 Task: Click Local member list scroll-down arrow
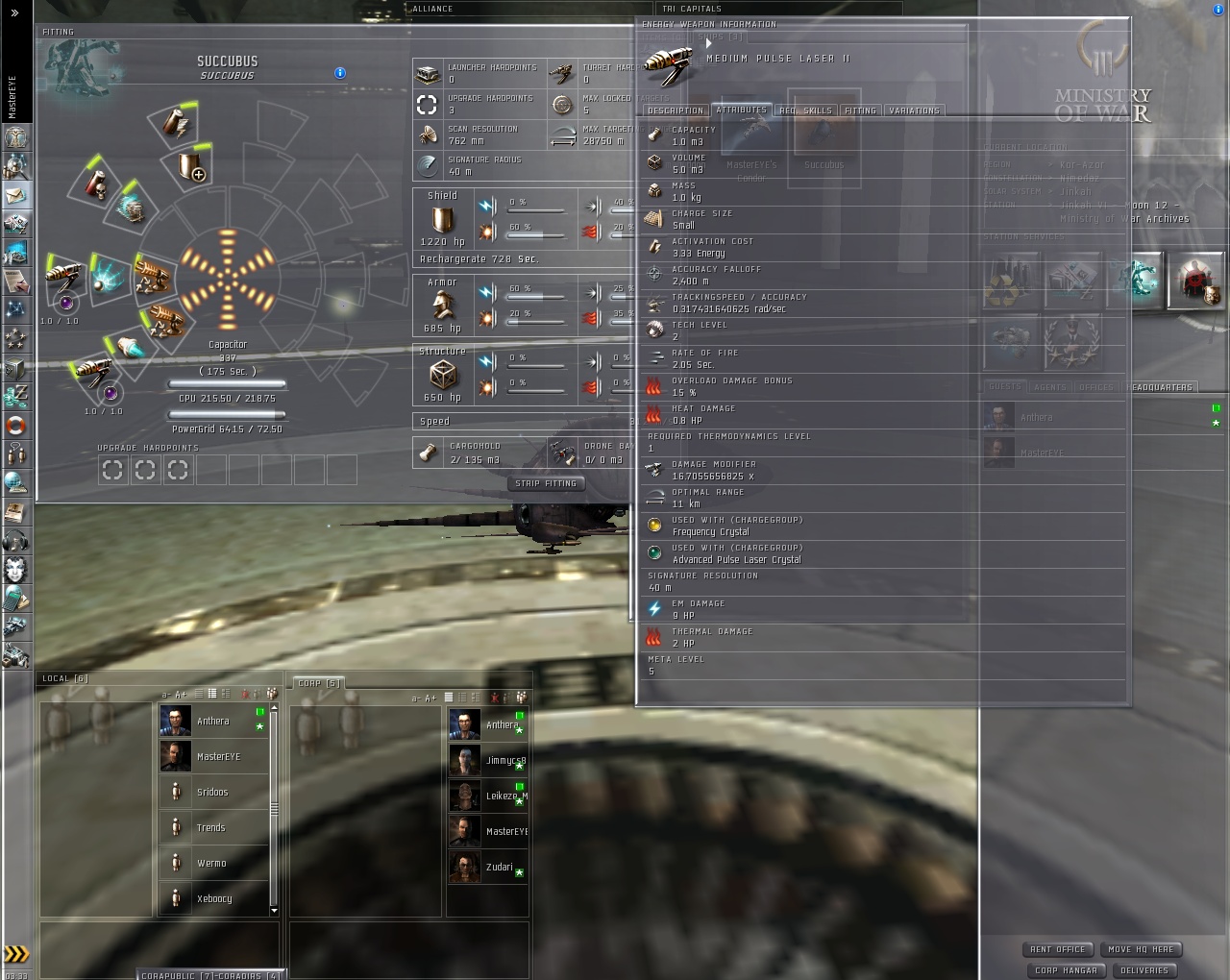[x=274, y=910]
